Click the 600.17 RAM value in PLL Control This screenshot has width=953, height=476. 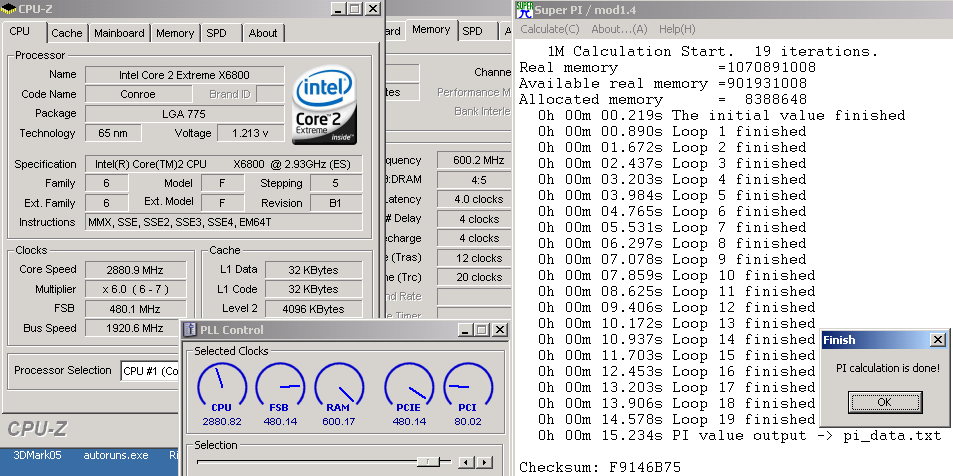pyautogui.click(x=339, y=421)
